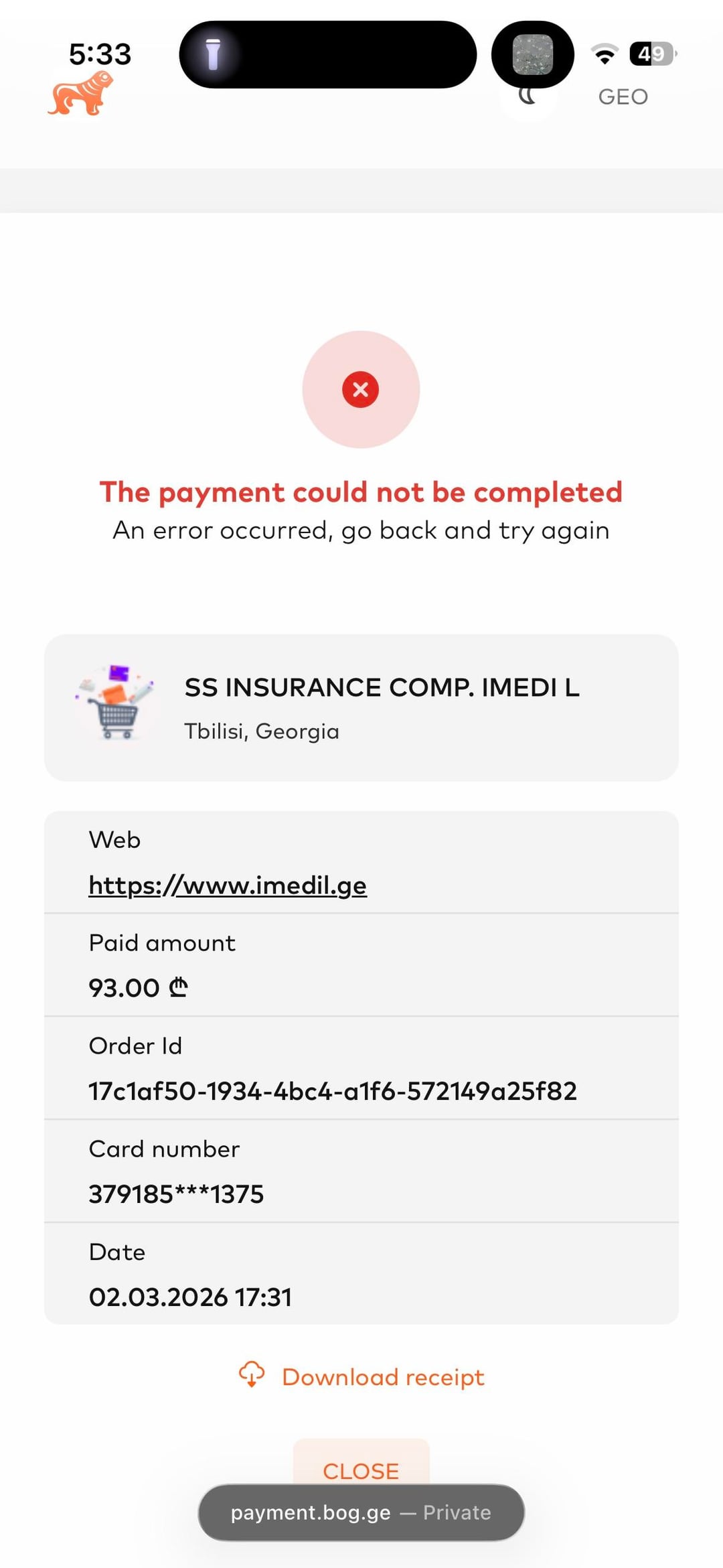Click the red error X icon

(361, 390)
